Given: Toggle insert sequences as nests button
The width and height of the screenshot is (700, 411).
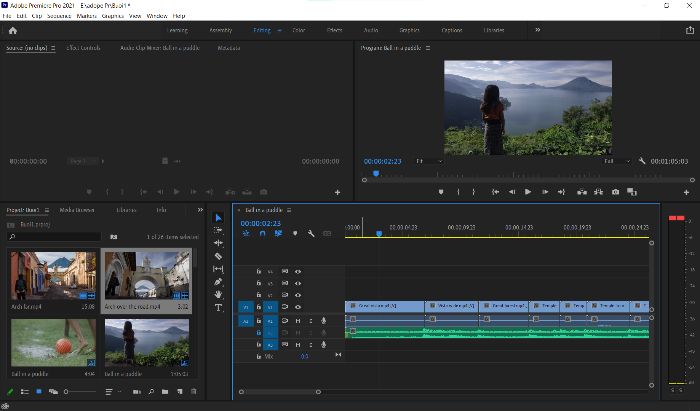Looking at the screenshot, I should click(x=246, y=233).
